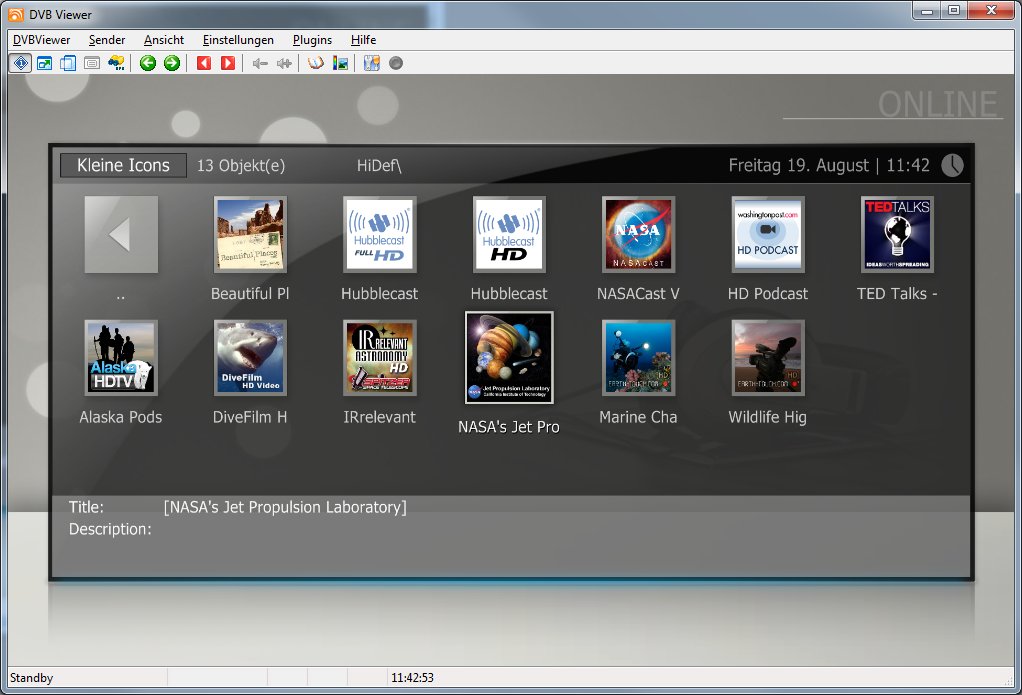Click the "Alaska Pods" caption text
Viewport: 1022px width, 695px height.
tap(121, 417)
